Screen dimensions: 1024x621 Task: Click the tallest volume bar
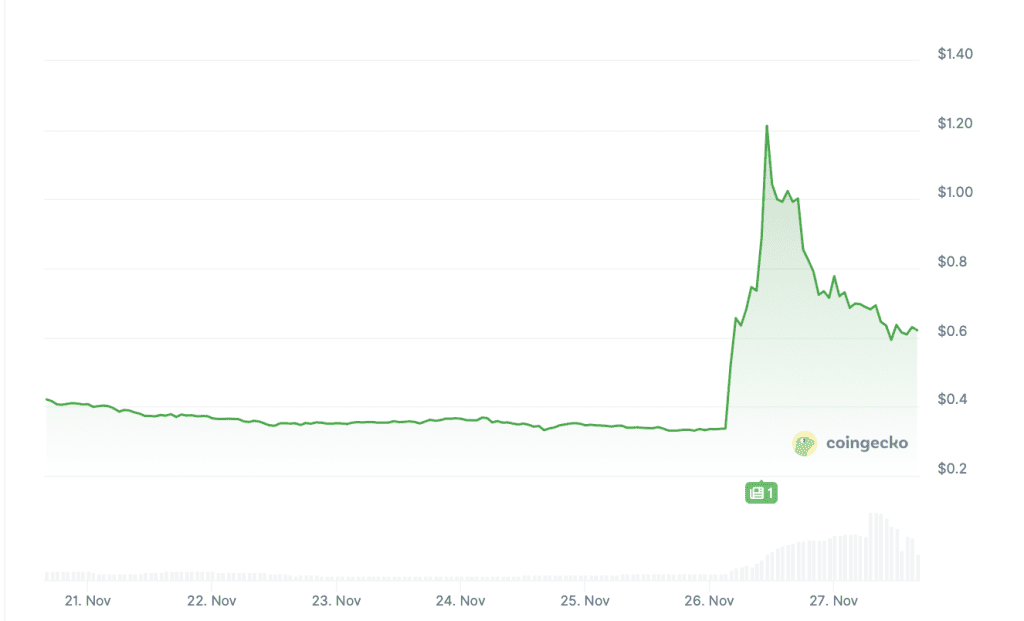[x=873, y=546]
